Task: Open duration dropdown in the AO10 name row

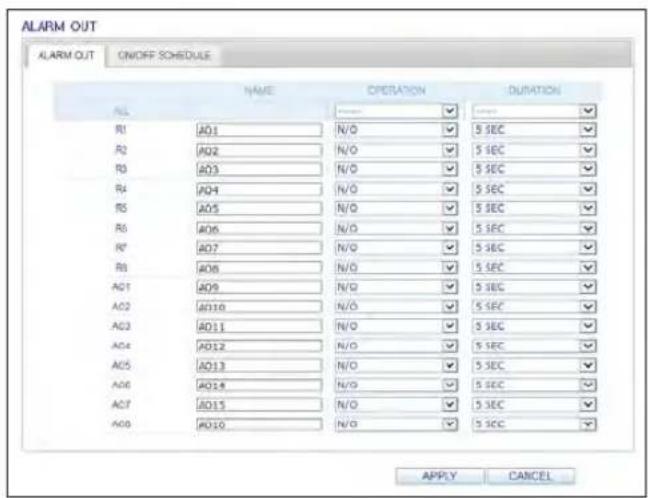Action: coord(534,307)
